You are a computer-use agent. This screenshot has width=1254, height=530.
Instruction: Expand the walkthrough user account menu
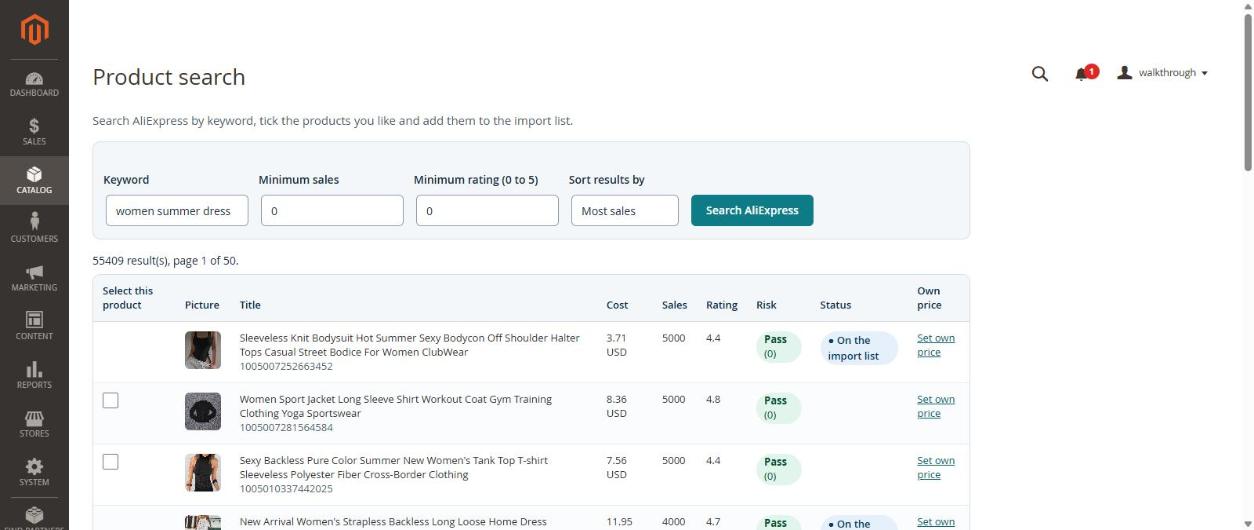[x=1163, y=73]
